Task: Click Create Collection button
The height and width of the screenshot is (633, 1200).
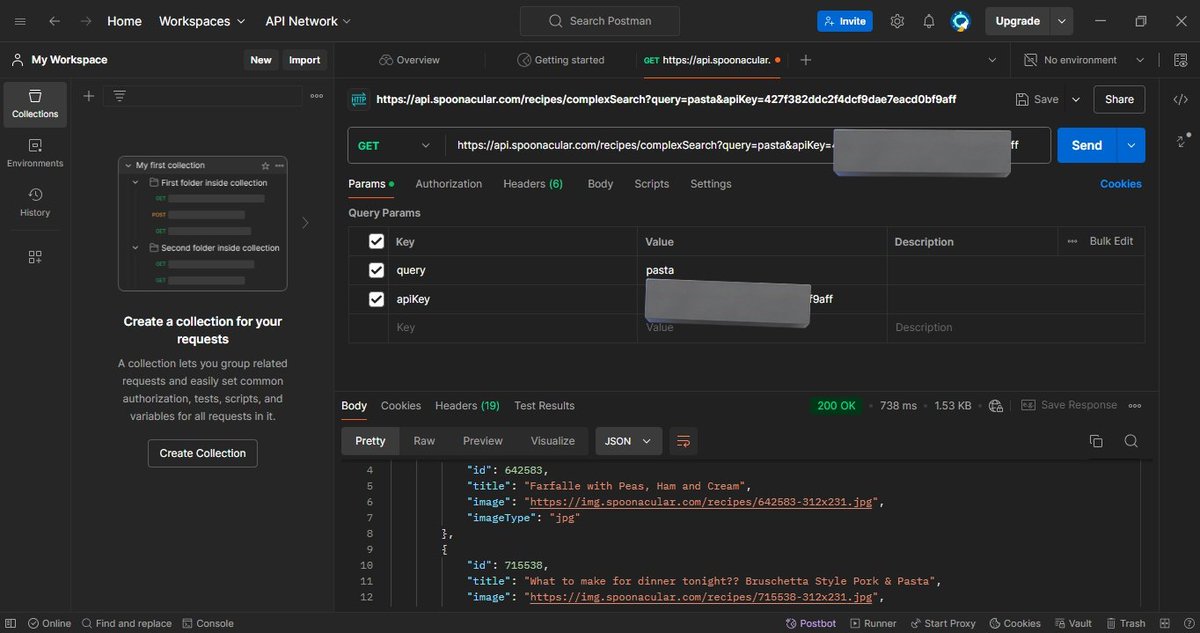Action: coord(203,453)
